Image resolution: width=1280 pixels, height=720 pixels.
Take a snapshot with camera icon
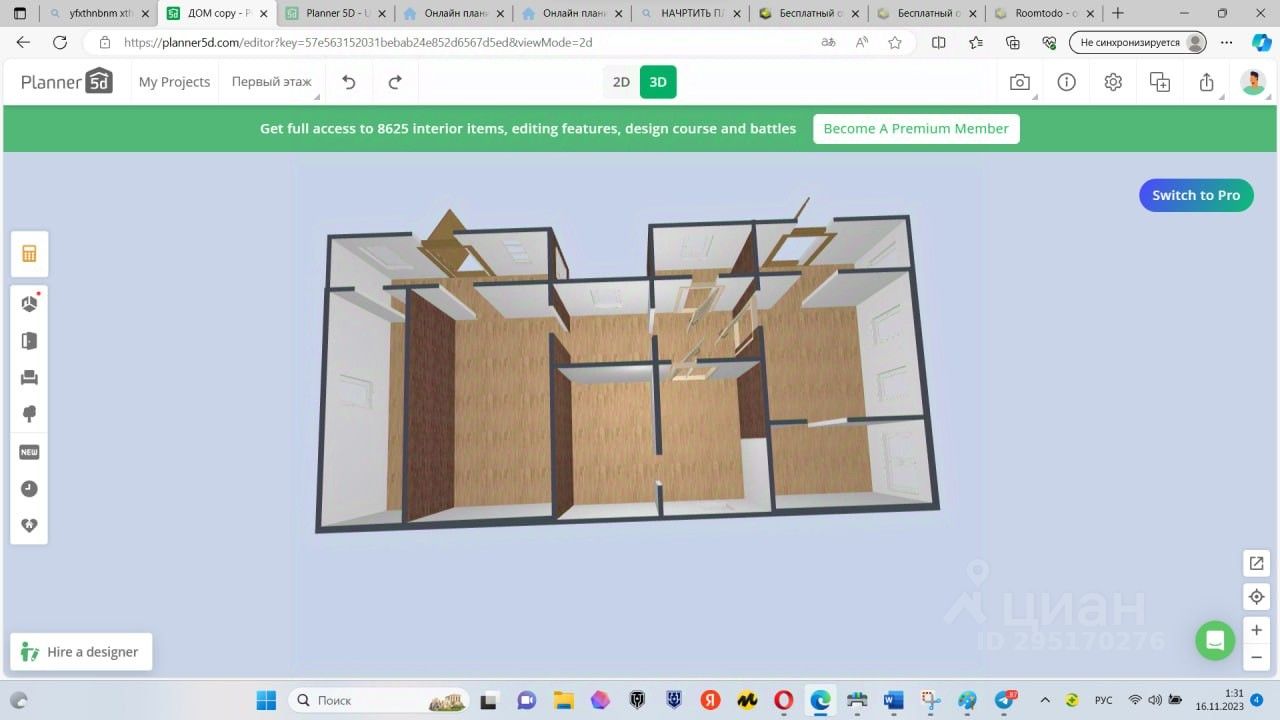click(x=1019, y=82)
